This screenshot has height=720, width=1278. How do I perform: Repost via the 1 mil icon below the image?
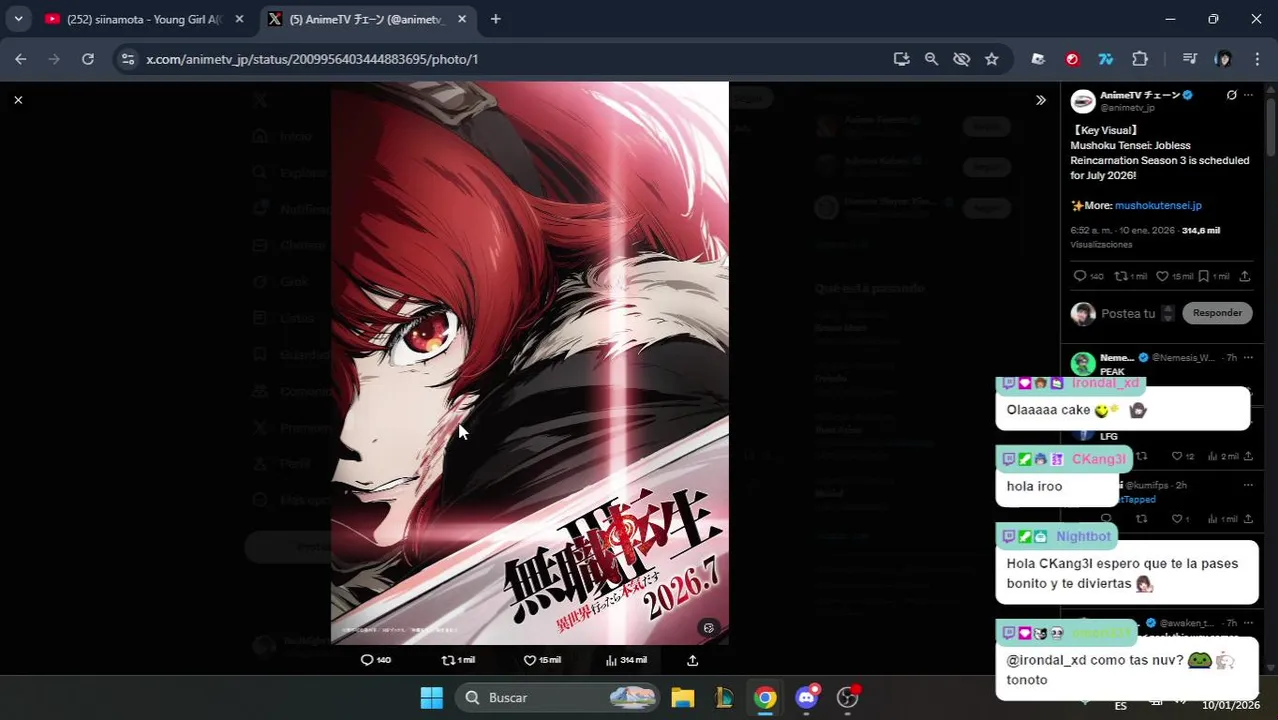pos(458,660)
